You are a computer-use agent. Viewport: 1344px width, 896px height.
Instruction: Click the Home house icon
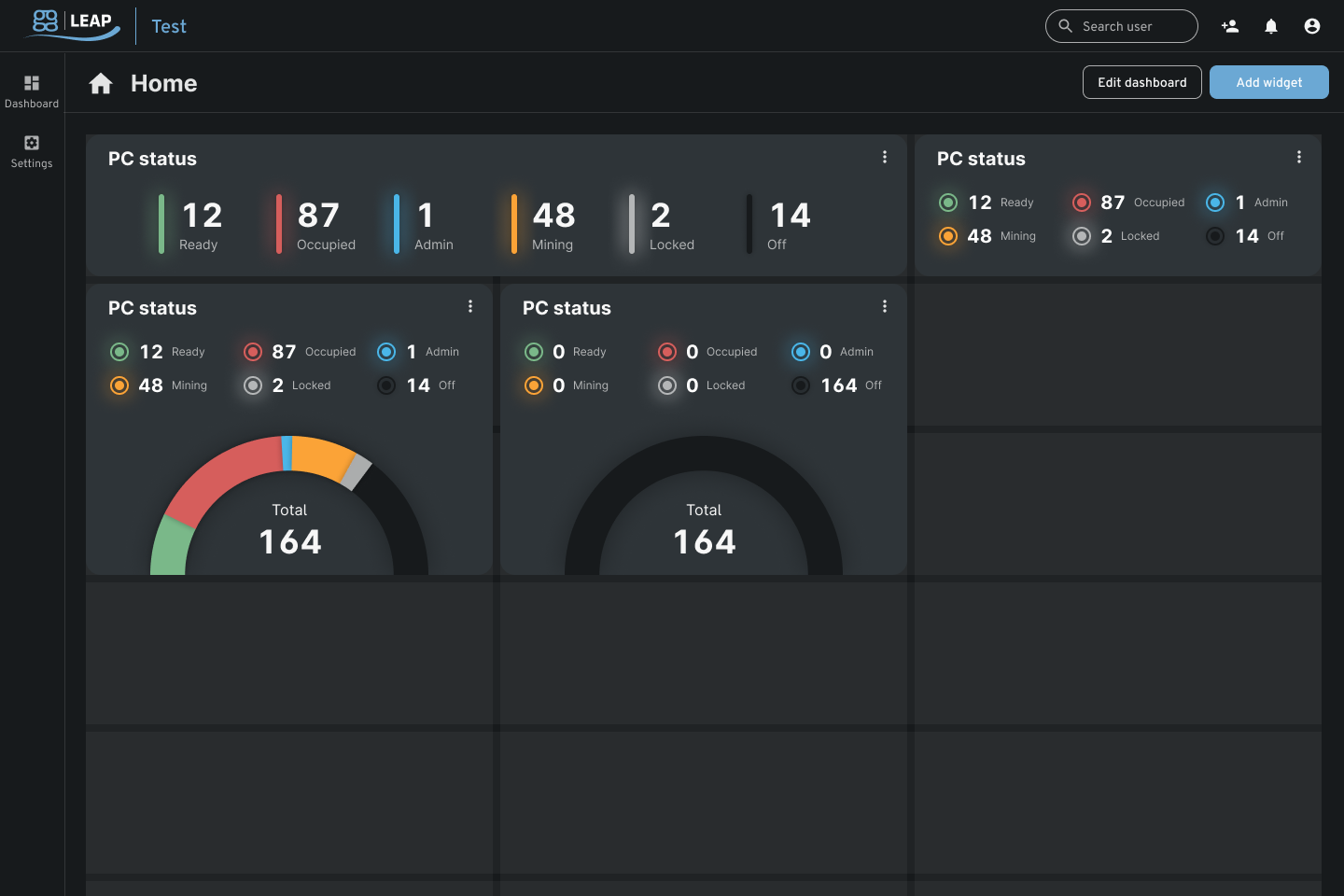click(101, 84)
